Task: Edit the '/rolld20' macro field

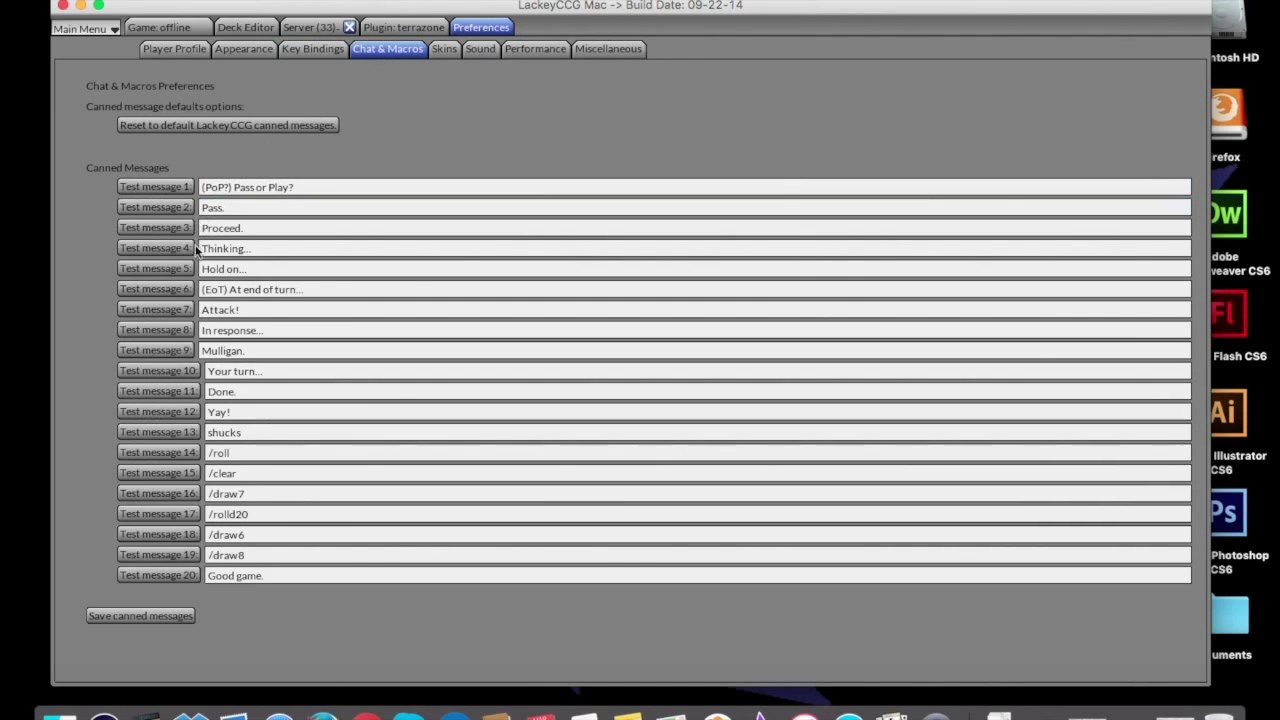Action: pyautogui.click(x=697, y=514)
